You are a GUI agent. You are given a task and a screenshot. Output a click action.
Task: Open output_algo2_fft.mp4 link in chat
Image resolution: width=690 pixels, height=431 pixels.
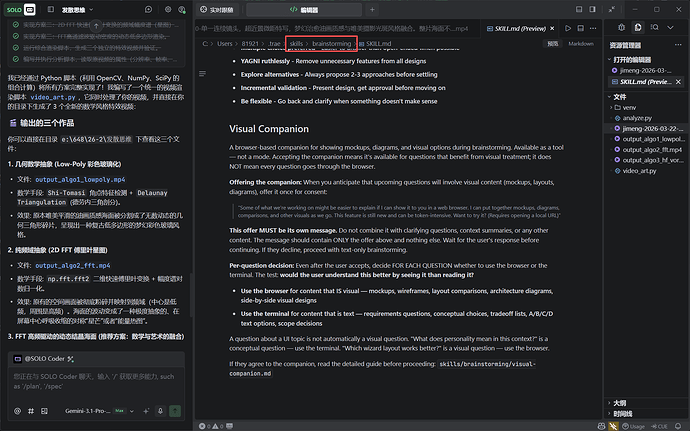[73, 265]
